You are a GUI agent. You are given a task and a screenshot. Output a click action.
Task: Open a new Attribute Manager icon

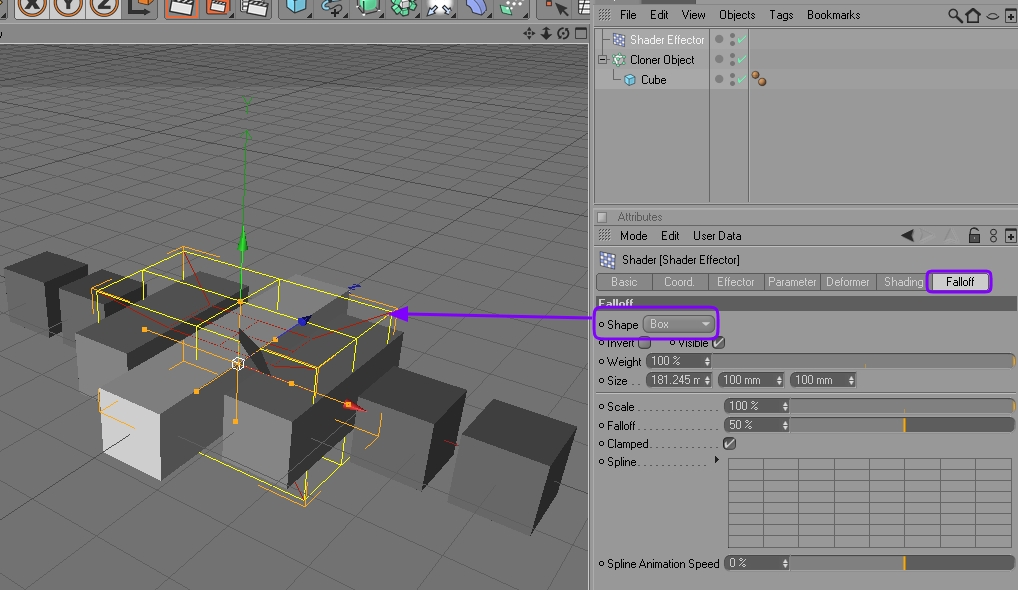[1010, 236]
